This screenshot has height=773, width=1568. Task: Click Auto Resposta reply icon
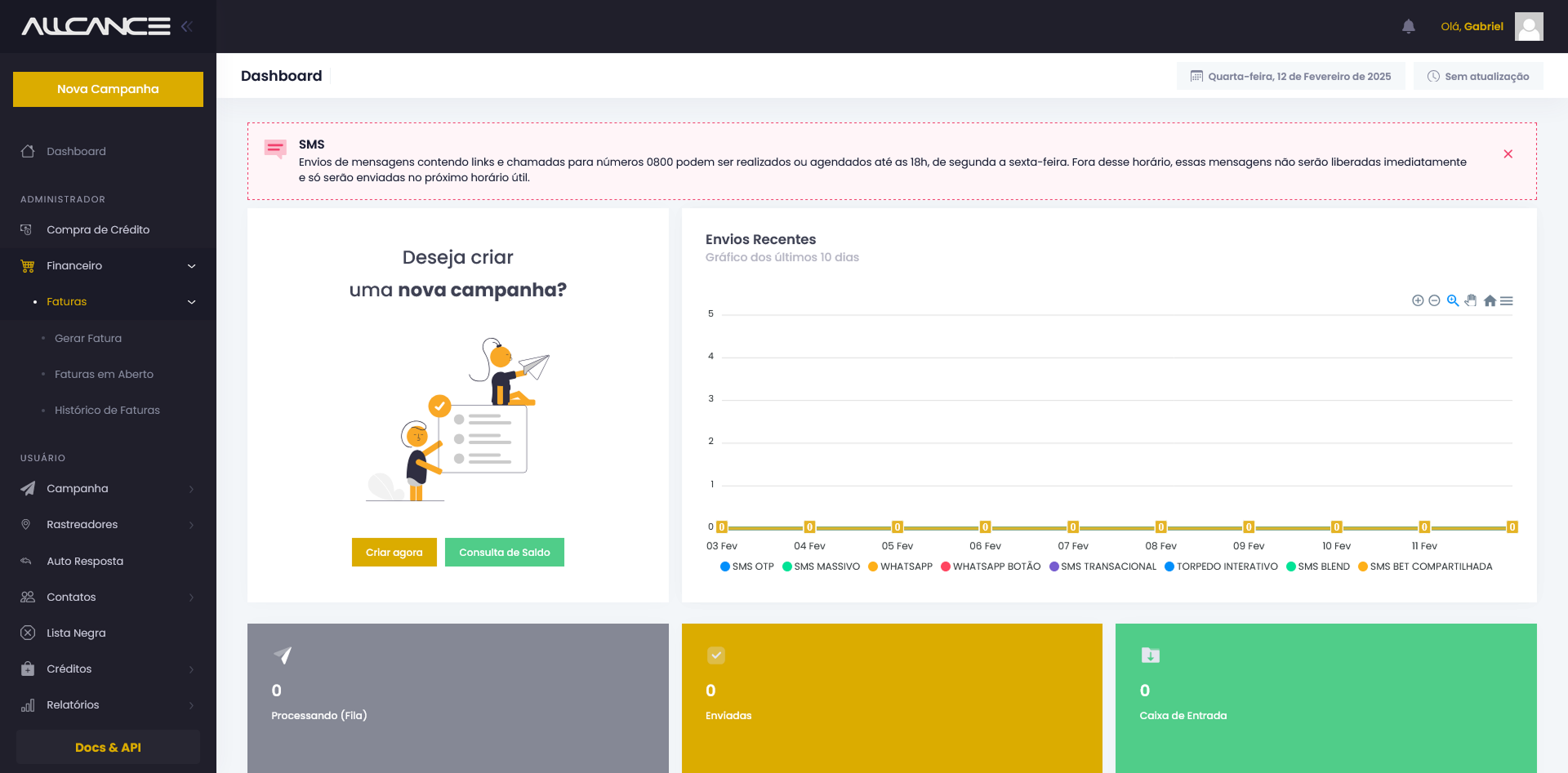[x=26, y=561]
